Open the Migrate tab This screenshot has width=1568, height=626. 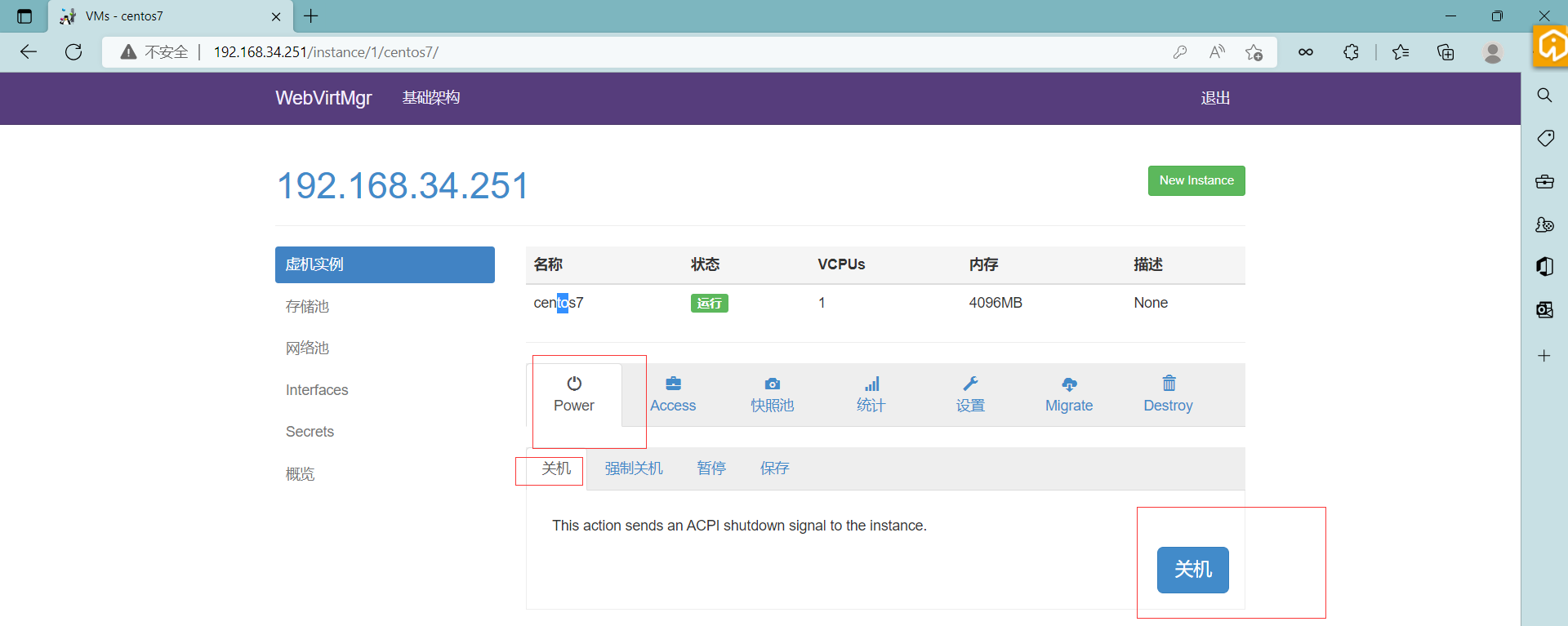click(1069, 395)
